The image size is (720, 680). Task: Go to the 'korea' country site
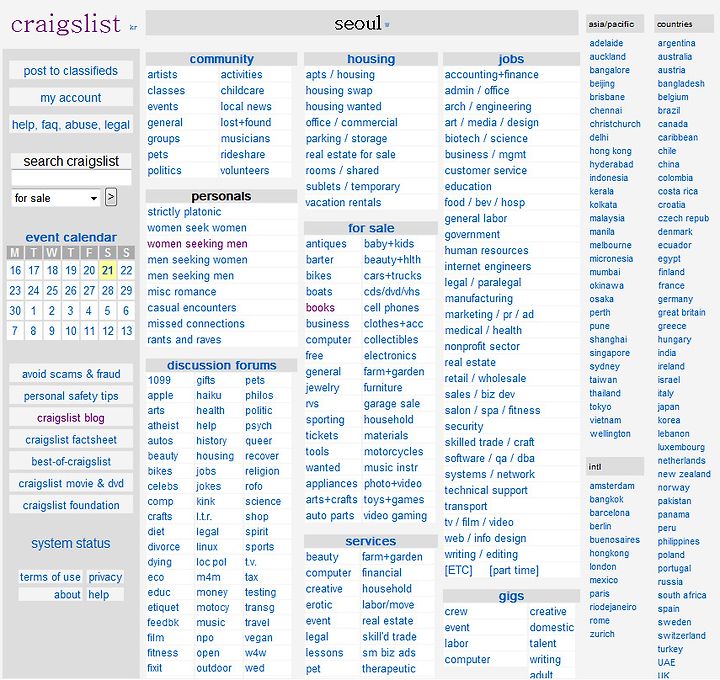(669, 420)
